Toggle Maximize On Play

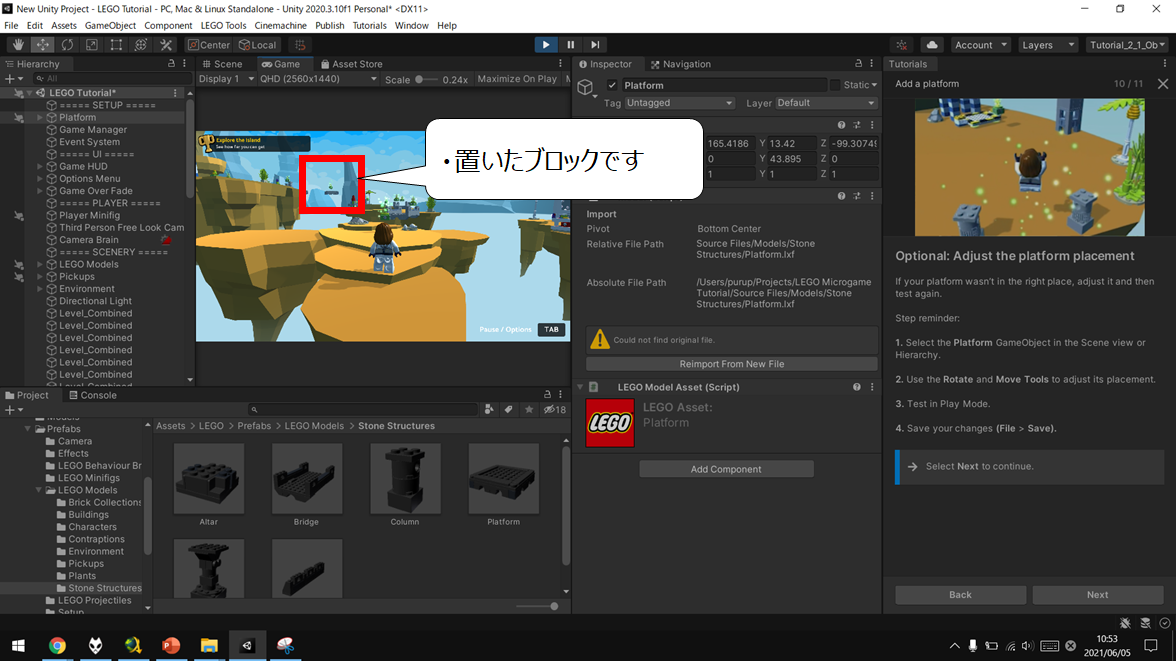coord(517,79)
